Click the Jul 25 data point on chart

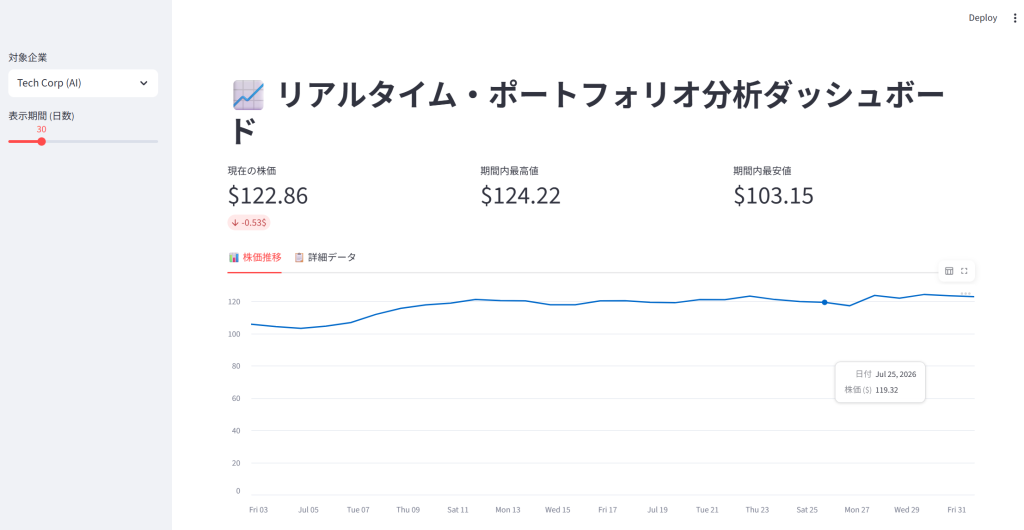tap(825, 302)
